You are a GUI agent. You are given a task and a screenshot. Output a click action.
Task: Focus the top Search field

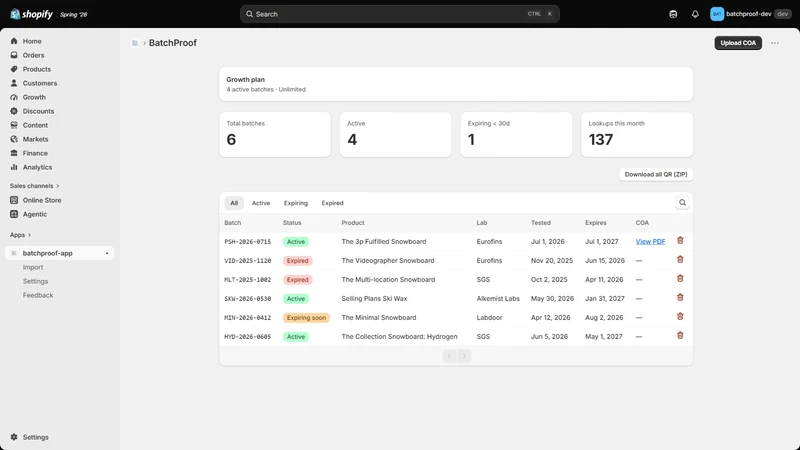(x=399, y=14)
